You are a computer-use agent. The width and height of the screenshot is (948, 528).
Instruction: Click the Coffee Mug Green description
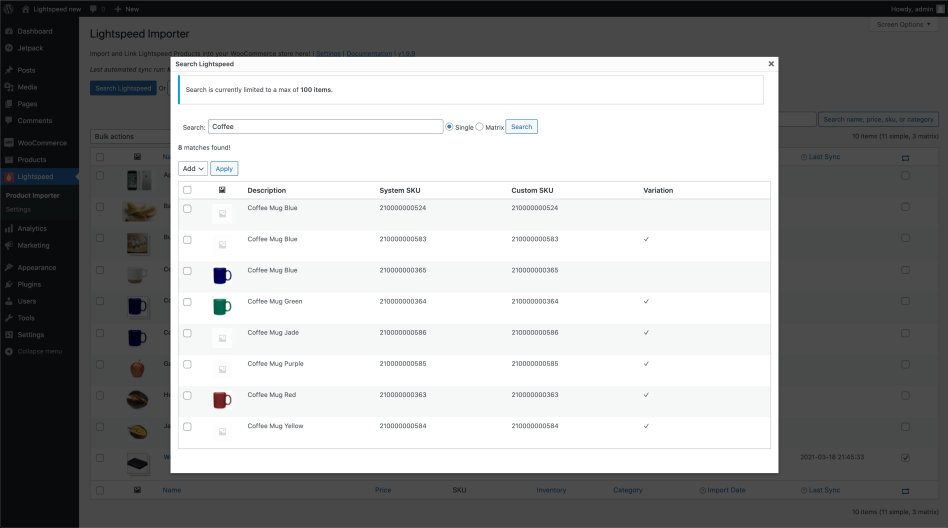pyautogui.click(x=274, y=301)
